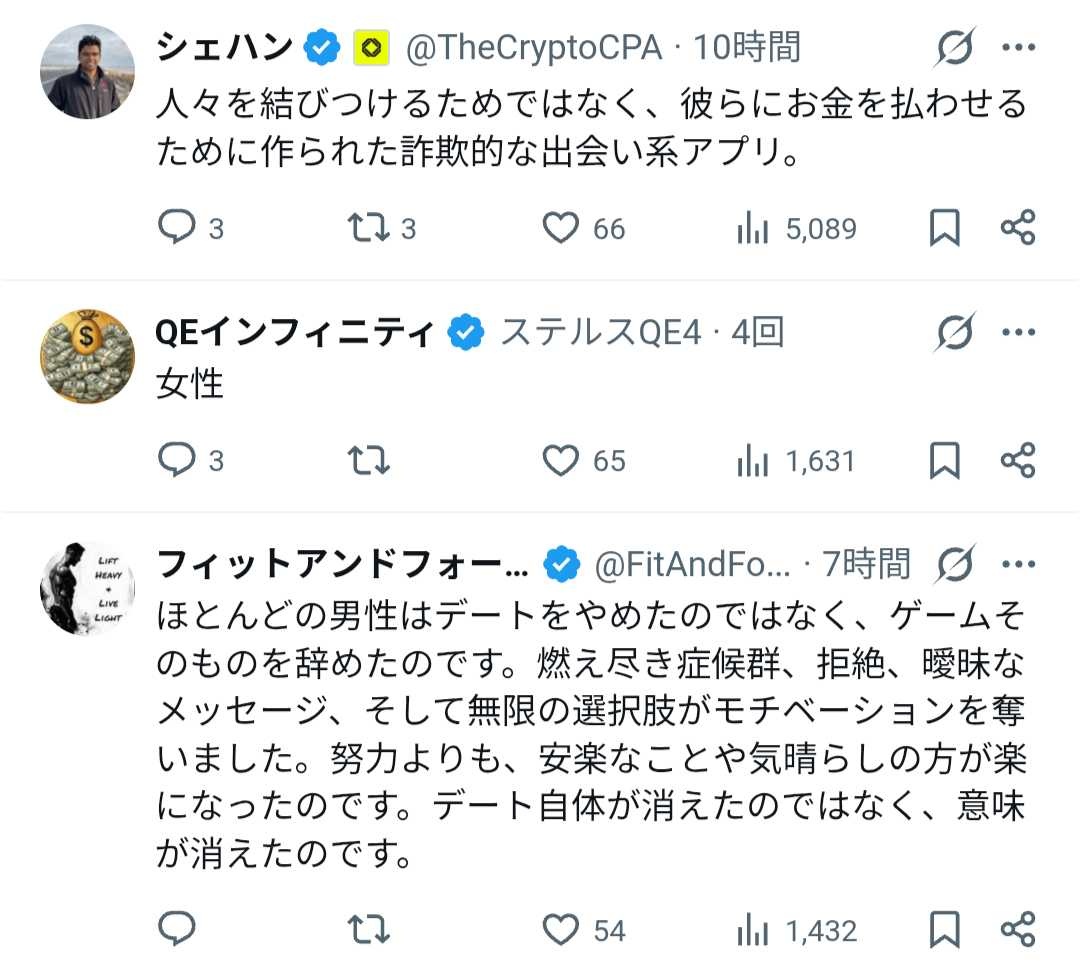Like the post with 66 likes
The width and height of the screenshot is (1080, 971).
point(561,229)
